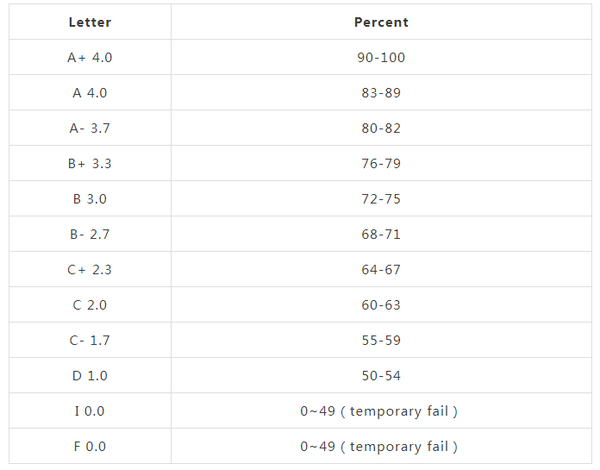The width and height of the screenshot is (600, 470).
Task: Select the 80-82 percent cell
Action: click(x=381, y=128)
